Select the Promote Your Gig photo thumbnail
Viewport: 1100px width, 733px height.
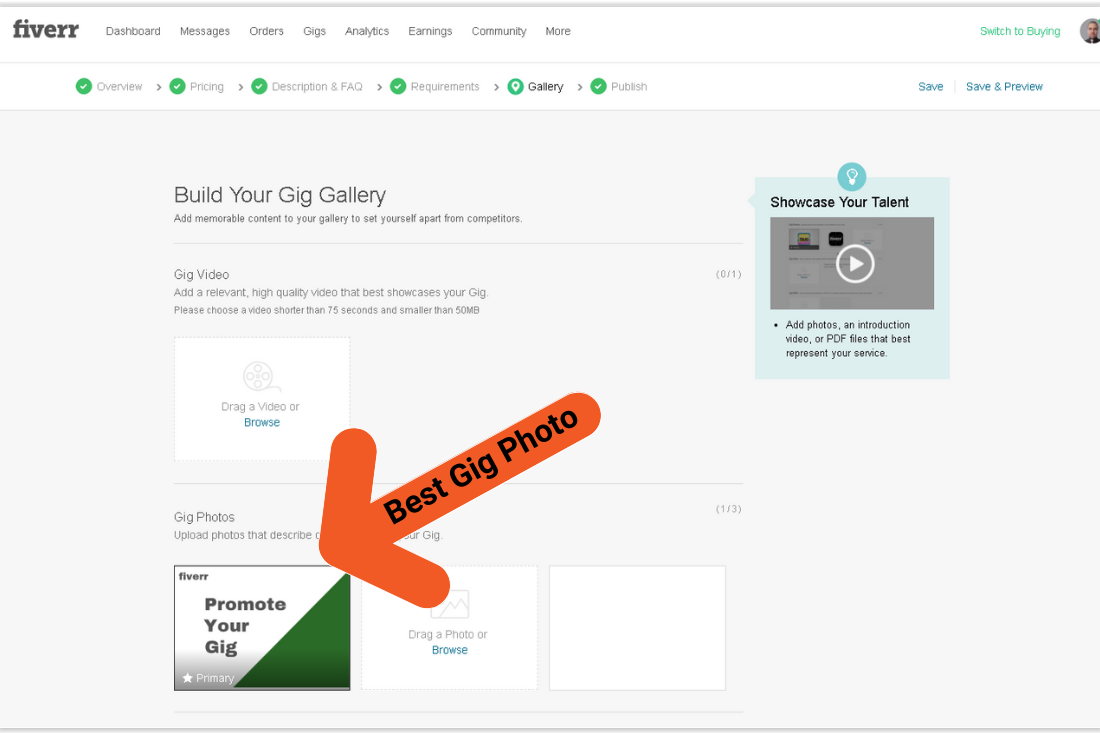pyautogui.click(x=262, y=628)
